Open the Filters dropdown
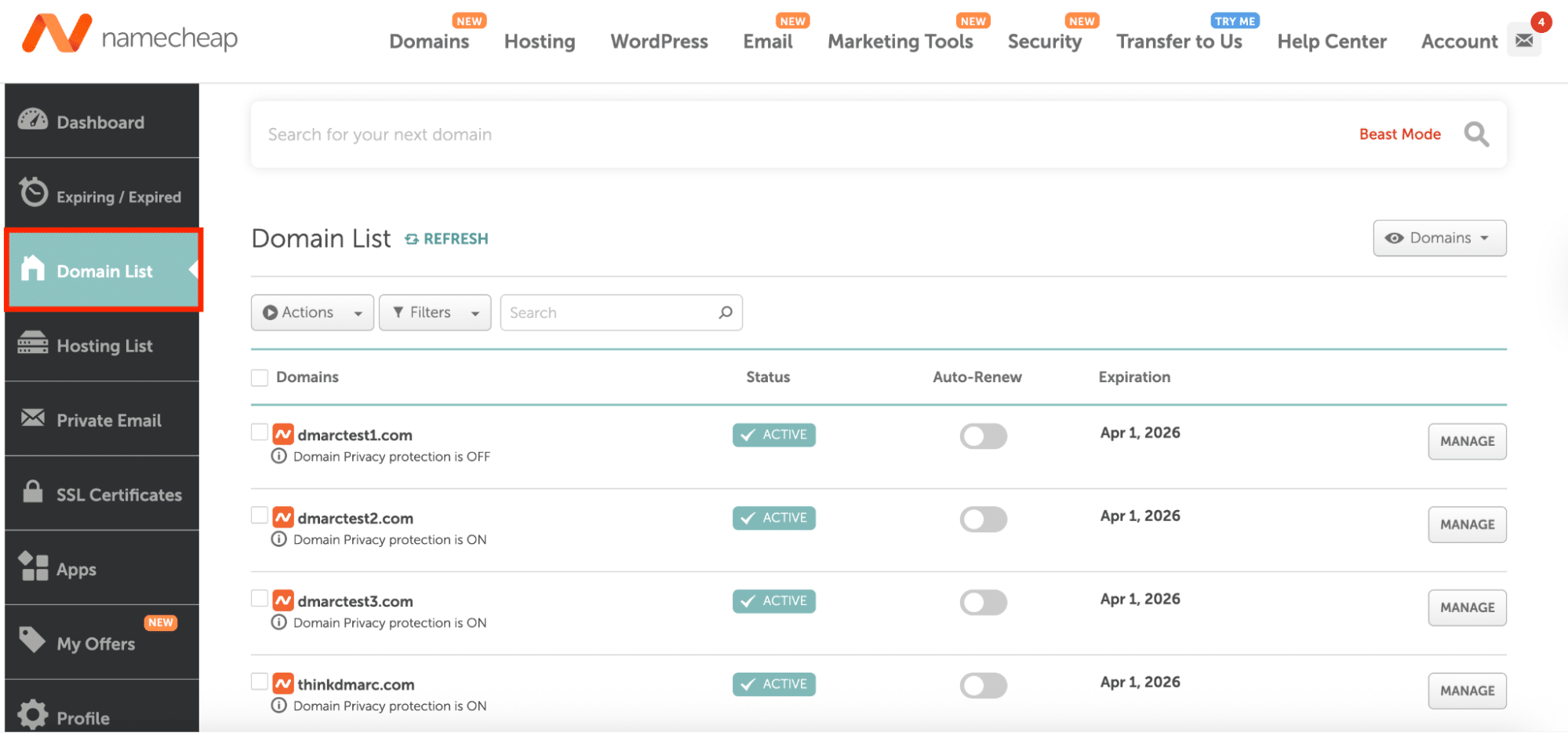1568x733 pixels. point(435,312)
